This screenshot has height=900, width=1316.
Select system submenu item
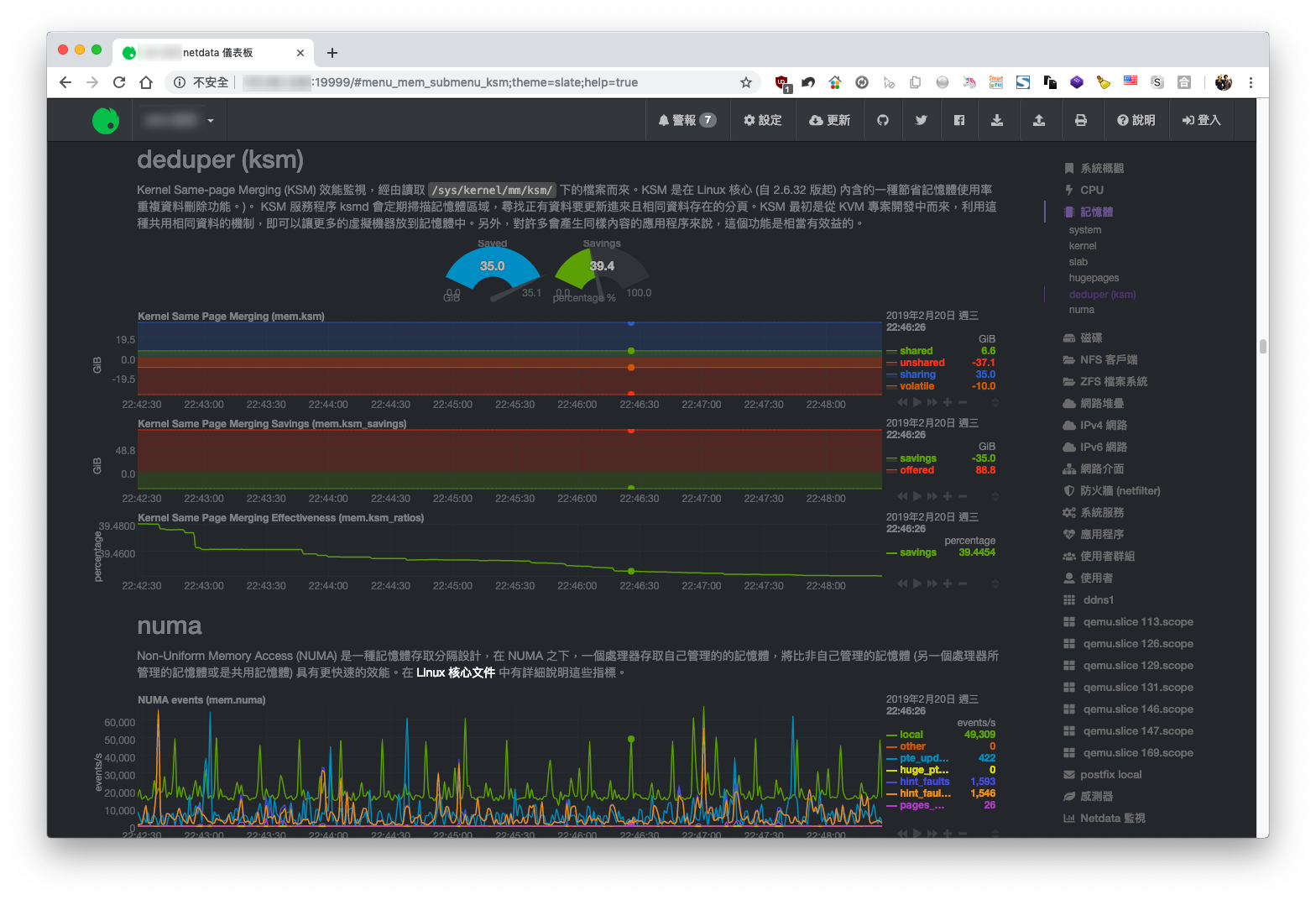click(1085, 230)
